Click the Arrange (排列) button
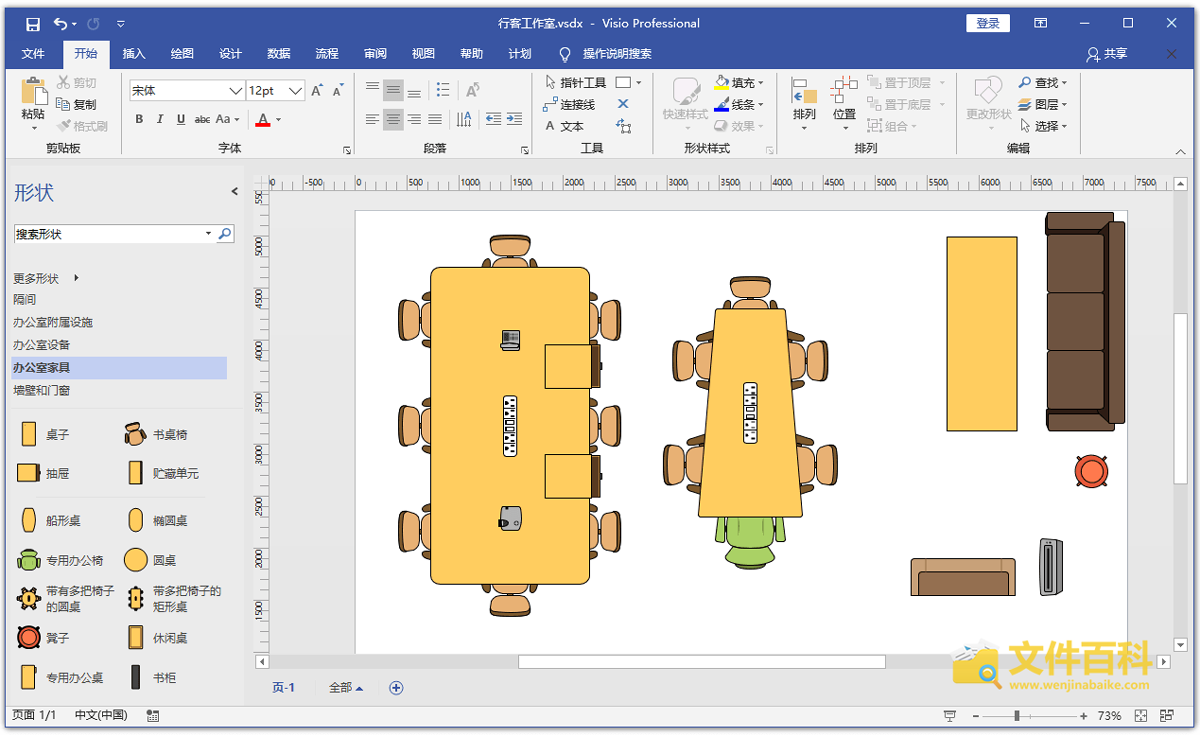 click(x=804, y=104)
